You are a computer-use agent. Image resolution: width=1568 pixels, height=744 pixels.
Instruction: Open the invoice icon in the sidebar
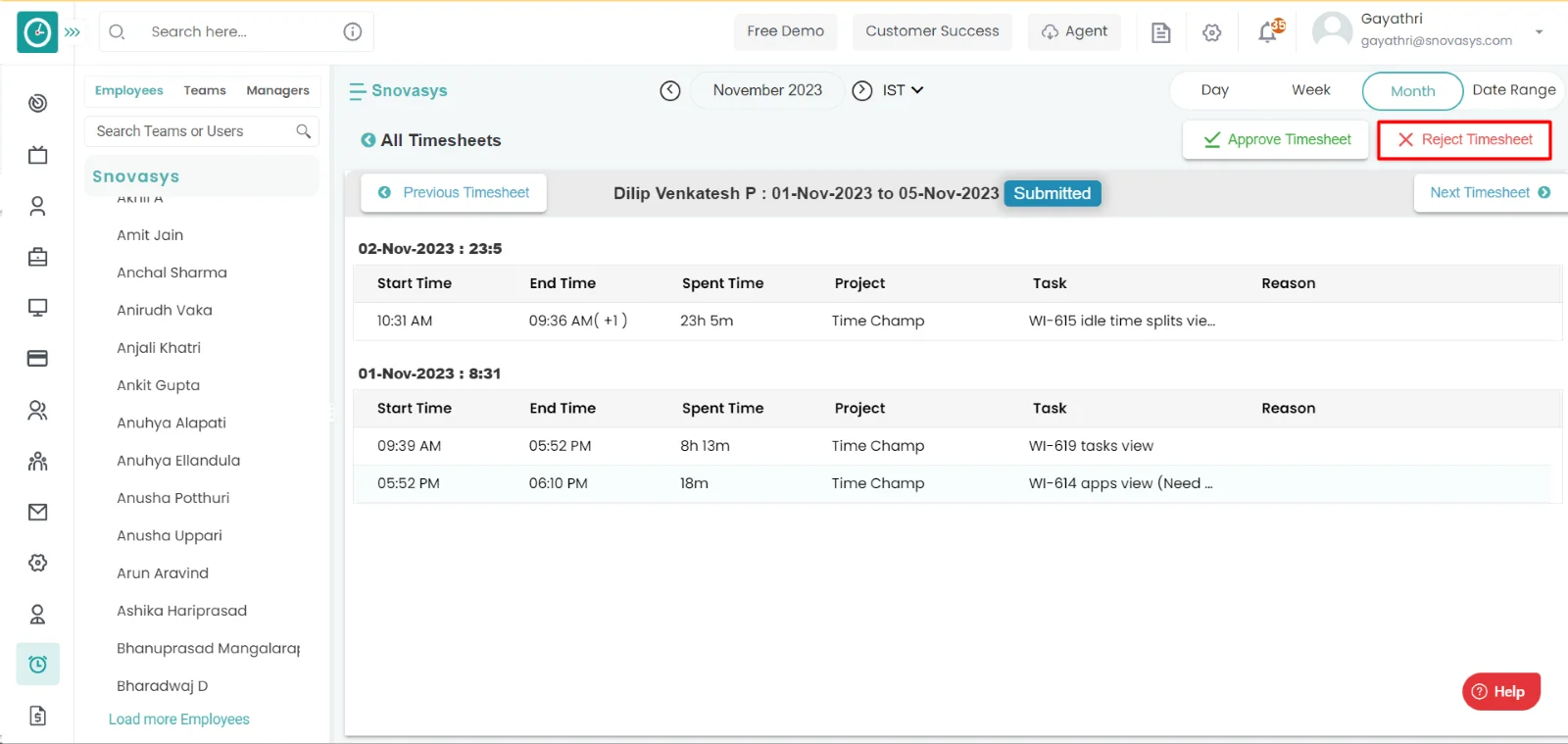click(38, 716)
